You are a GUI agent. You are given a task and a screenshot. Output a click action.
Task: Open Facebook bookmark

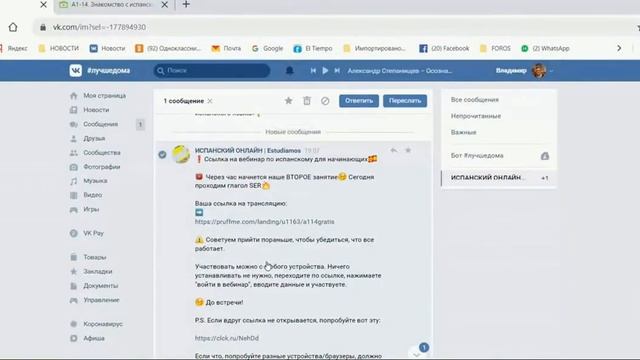tap(444, 48)
